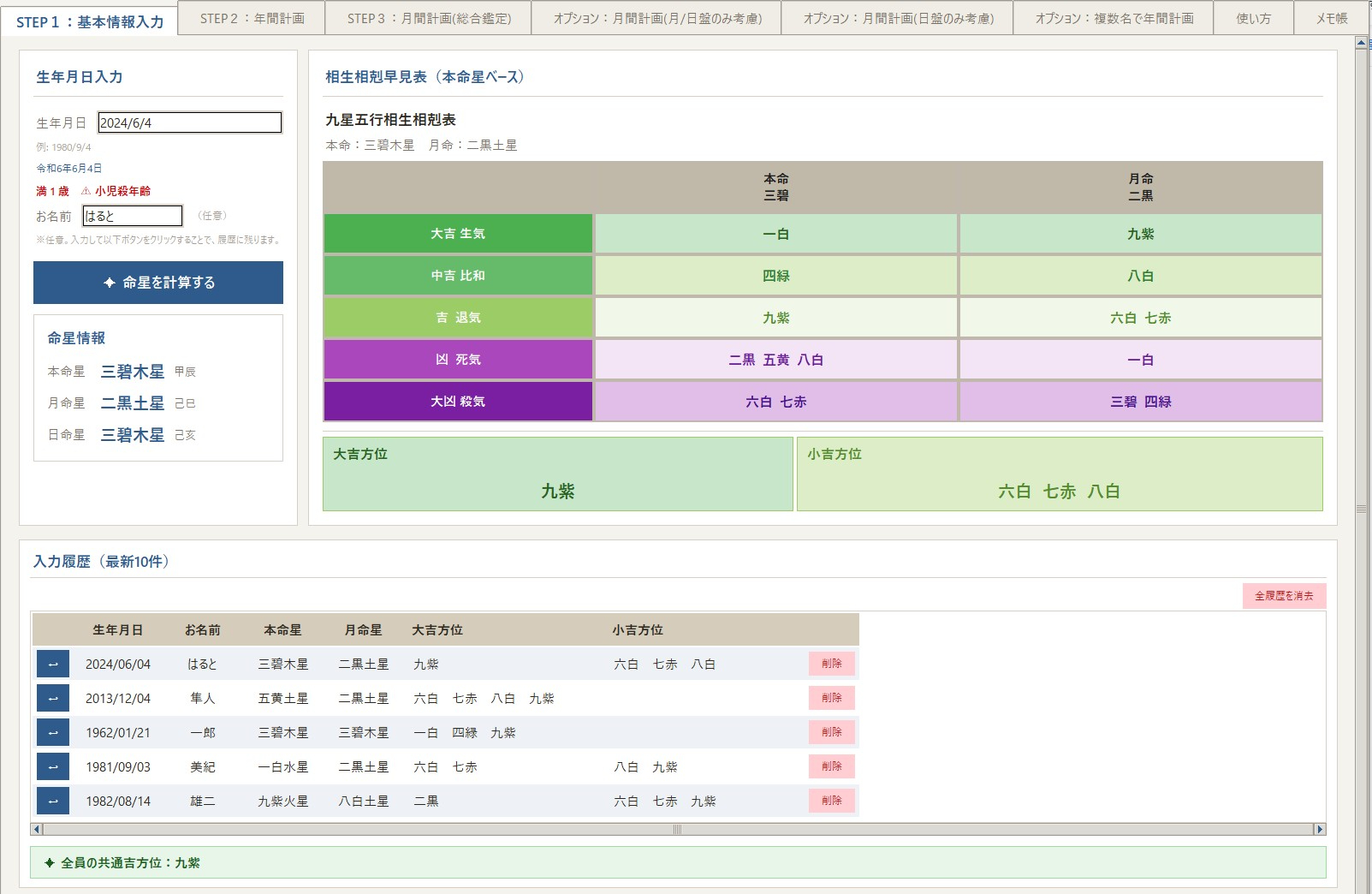This screenshot has width=1372, height=894.
Task: Delete the 隼人 history entry
Action: click(832, 698)
